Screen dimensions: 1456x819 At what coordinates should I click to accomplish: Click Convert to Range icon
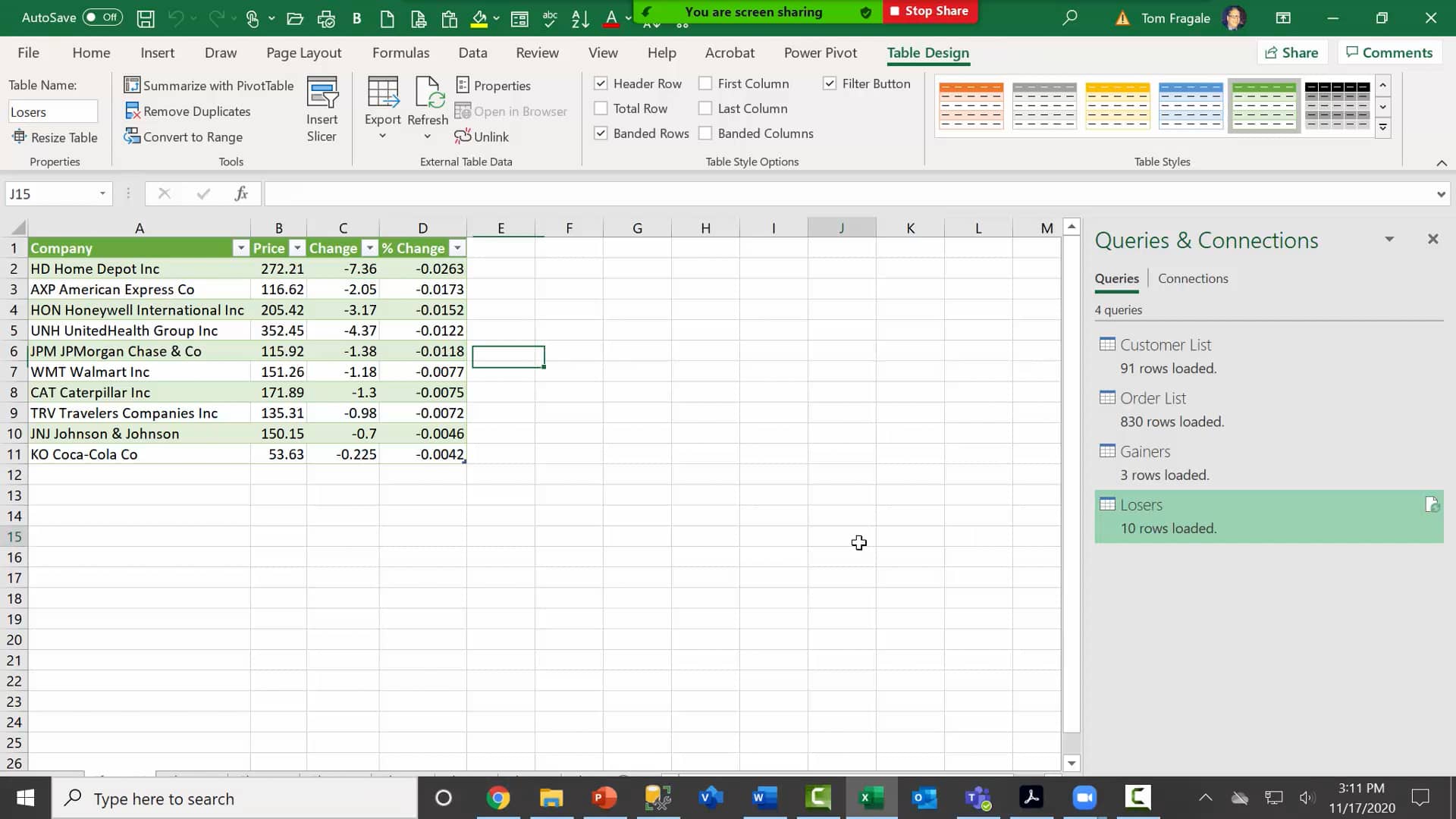pyautogui.click(x=132, y=136)
